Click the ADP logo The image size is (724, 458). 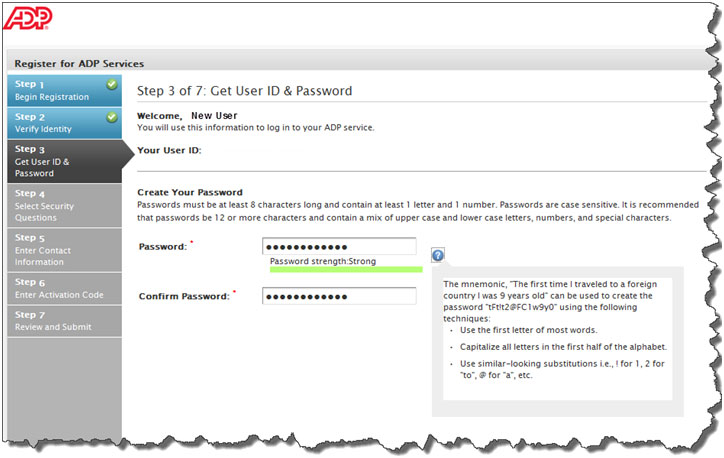click(x=28, y=18)
